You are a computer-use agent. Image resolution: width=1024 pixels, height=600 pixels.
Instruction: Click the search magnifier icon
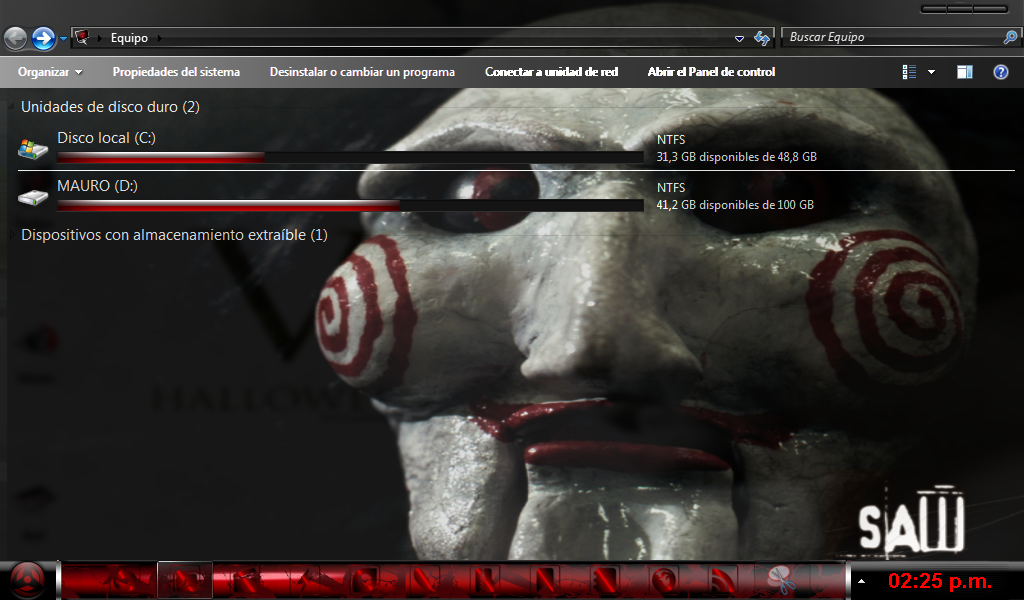[1010, 37]
